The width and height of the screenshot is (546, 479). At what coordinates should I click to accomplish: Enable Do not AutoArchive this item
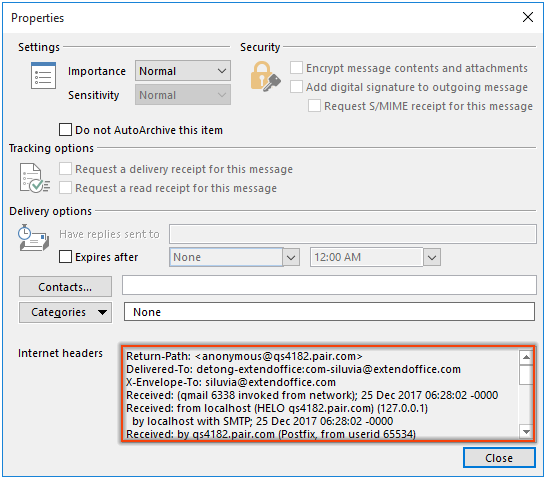pyautogui.click(x=65, y=130)
